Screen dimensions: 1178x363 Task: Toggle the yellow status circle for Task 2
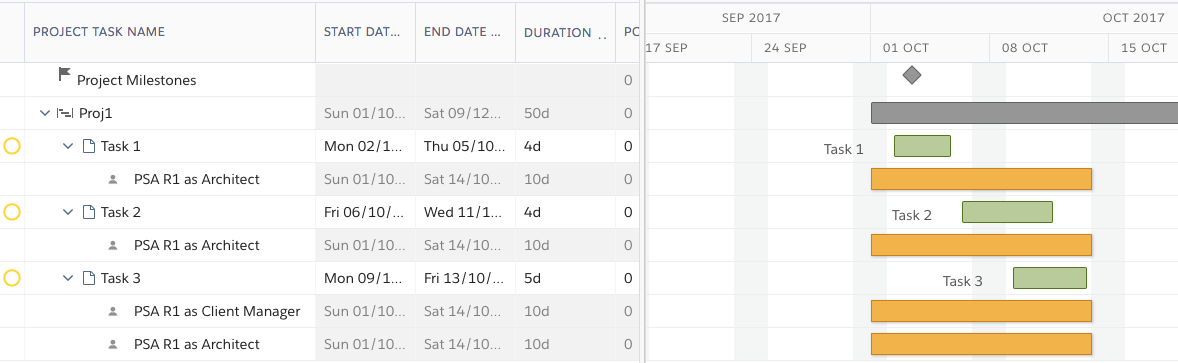(x=12, y=213)
